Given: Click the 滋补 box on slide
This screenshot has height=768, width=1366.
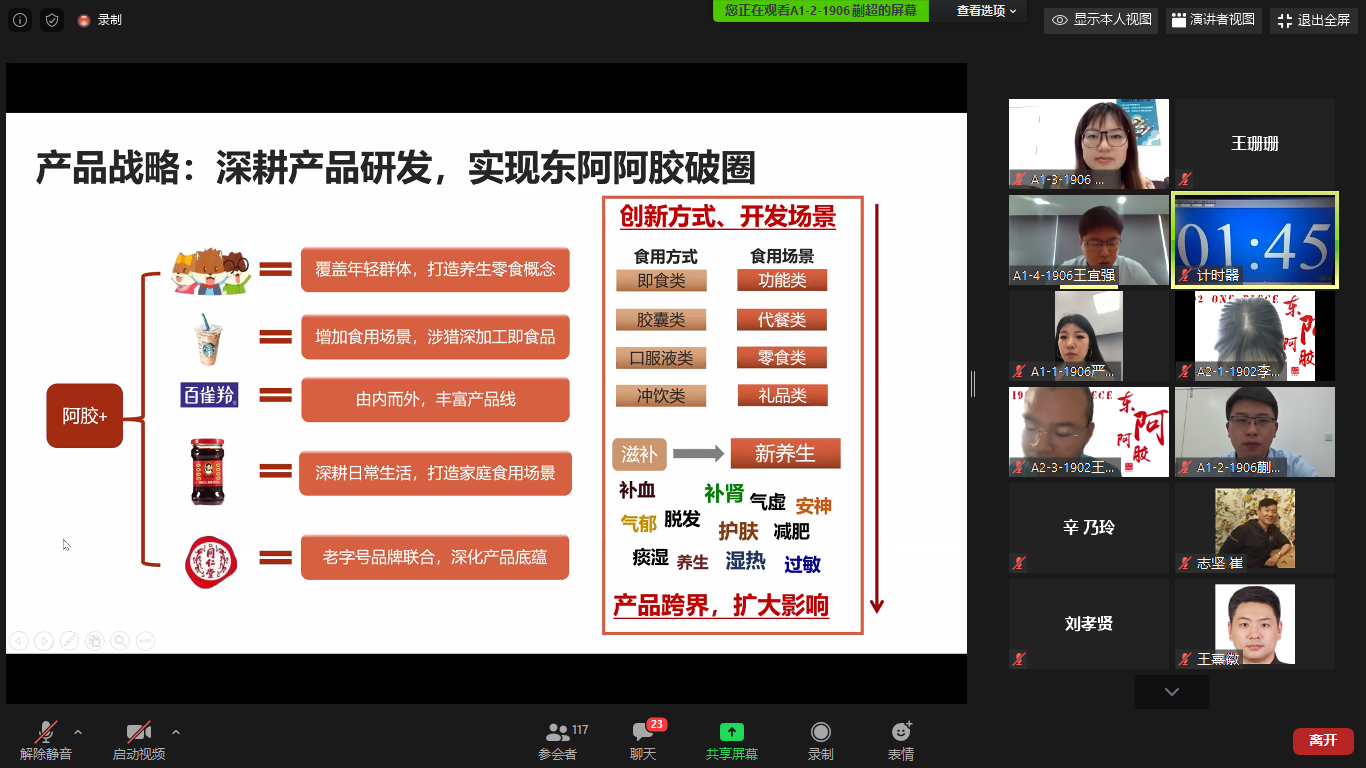Looking at the screenshot, I should click(639, 454).
